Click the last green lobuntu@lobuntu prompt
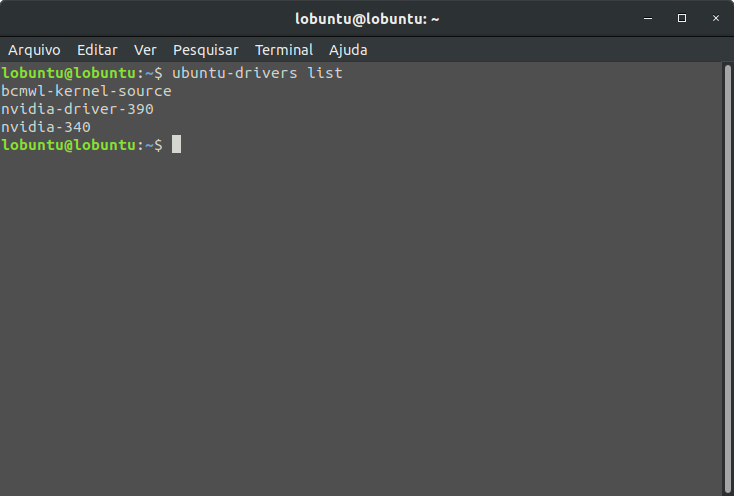The image size is (734, 496). (68, 145)
